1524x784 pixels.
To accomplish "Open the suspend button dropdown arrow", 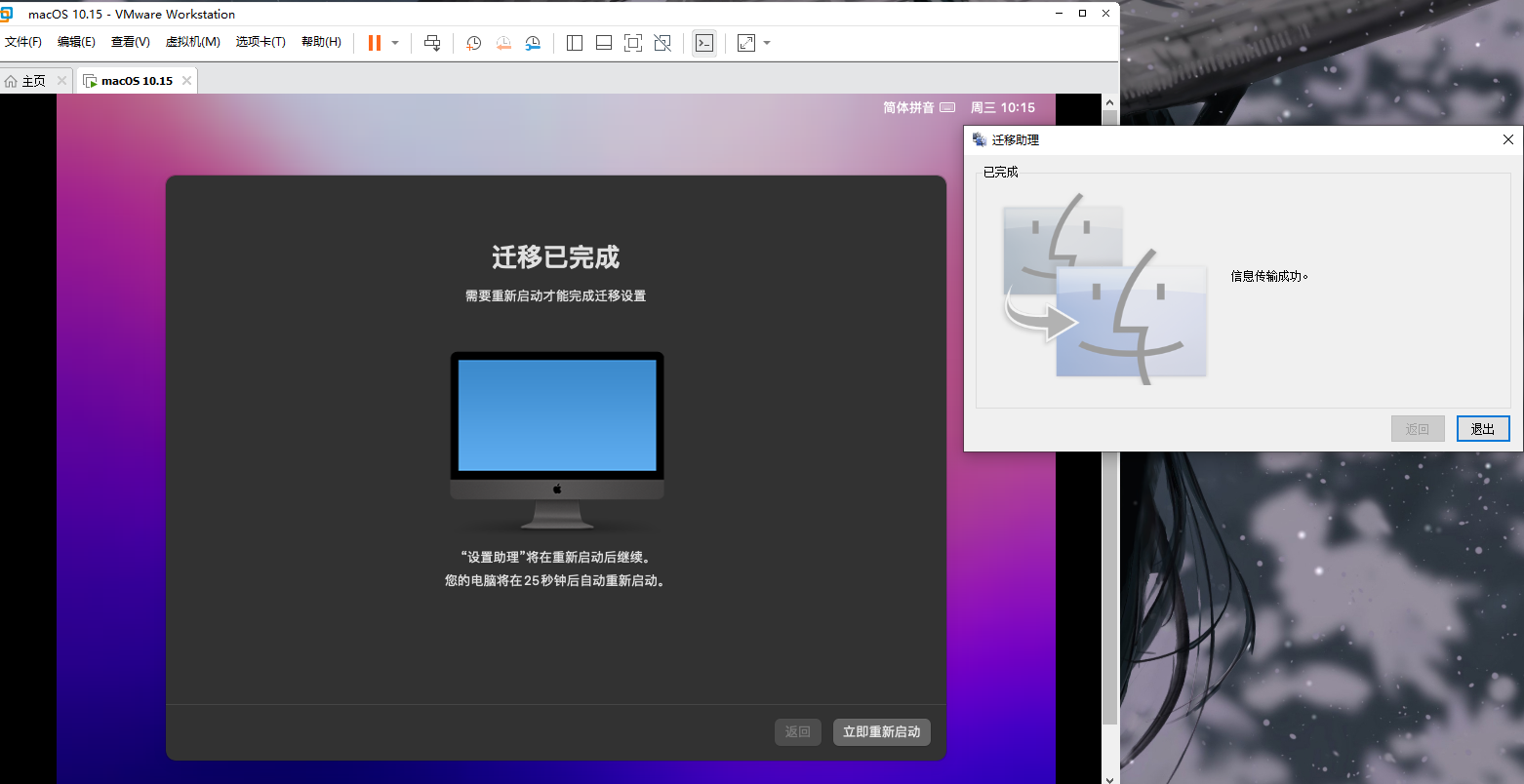I will click(x=394, y=42).
